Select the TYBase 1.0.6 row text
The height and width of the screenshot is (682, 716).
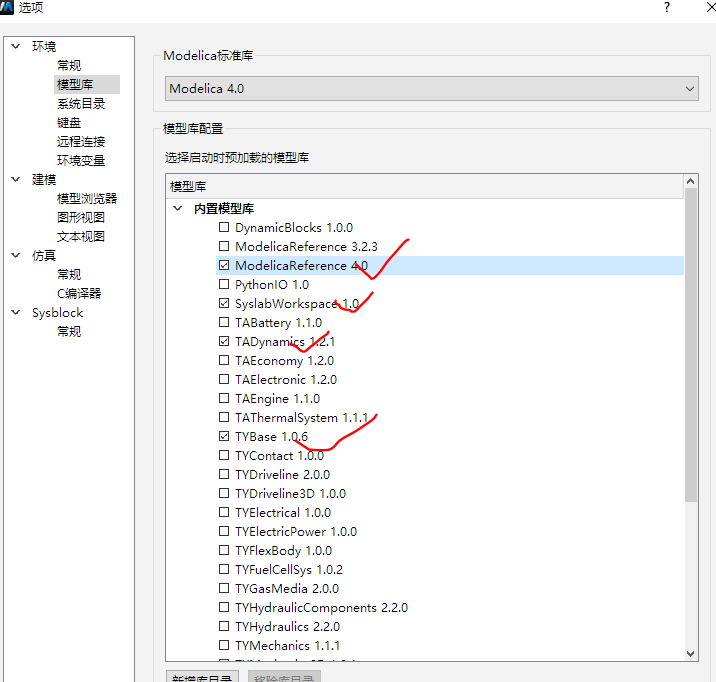[271, 436]
